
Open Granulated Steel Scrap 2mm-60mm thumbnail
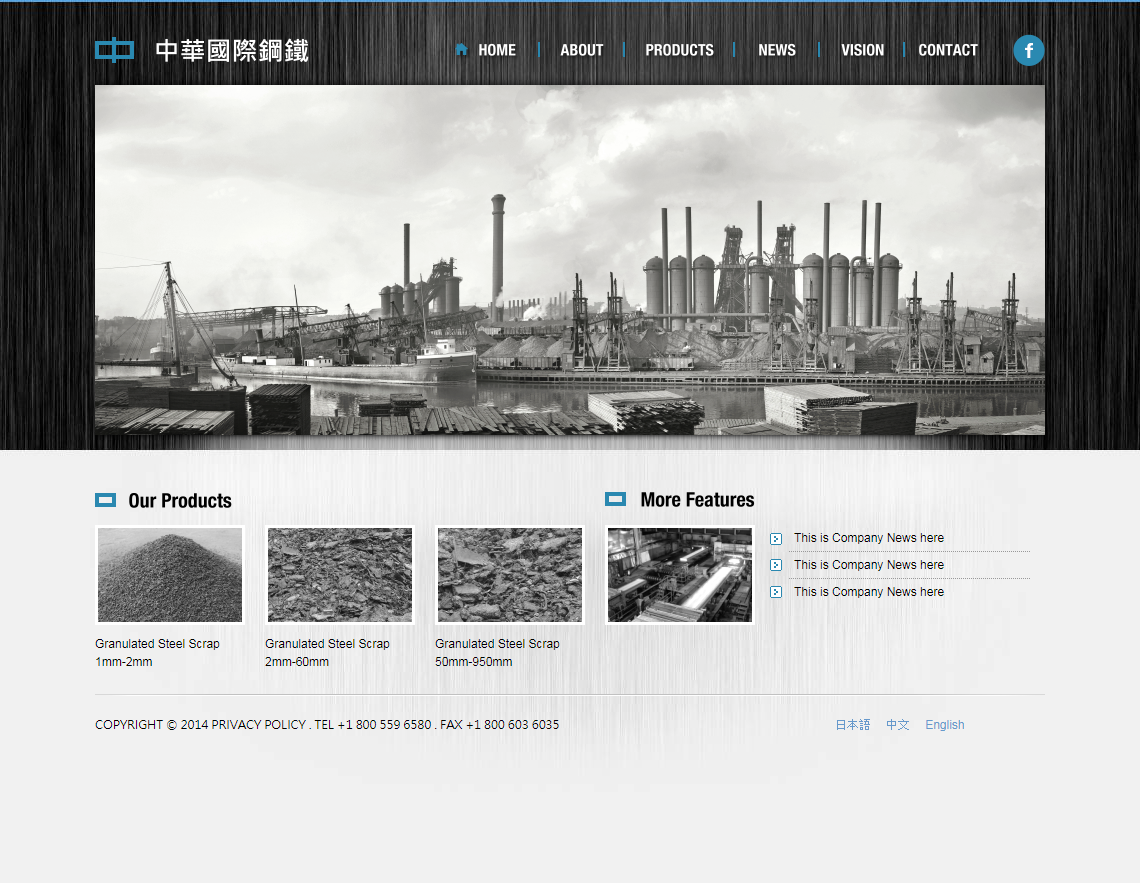[340, 575]
